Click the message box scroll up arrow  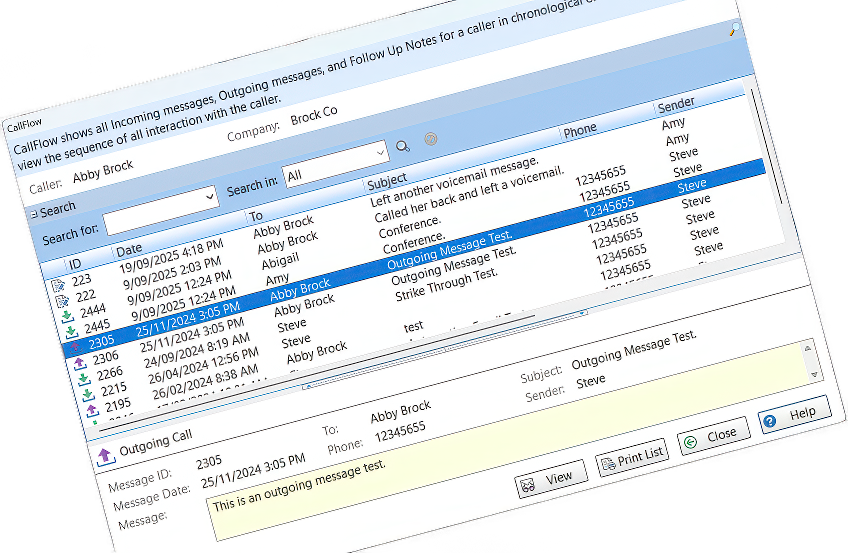tap(807, 349)
